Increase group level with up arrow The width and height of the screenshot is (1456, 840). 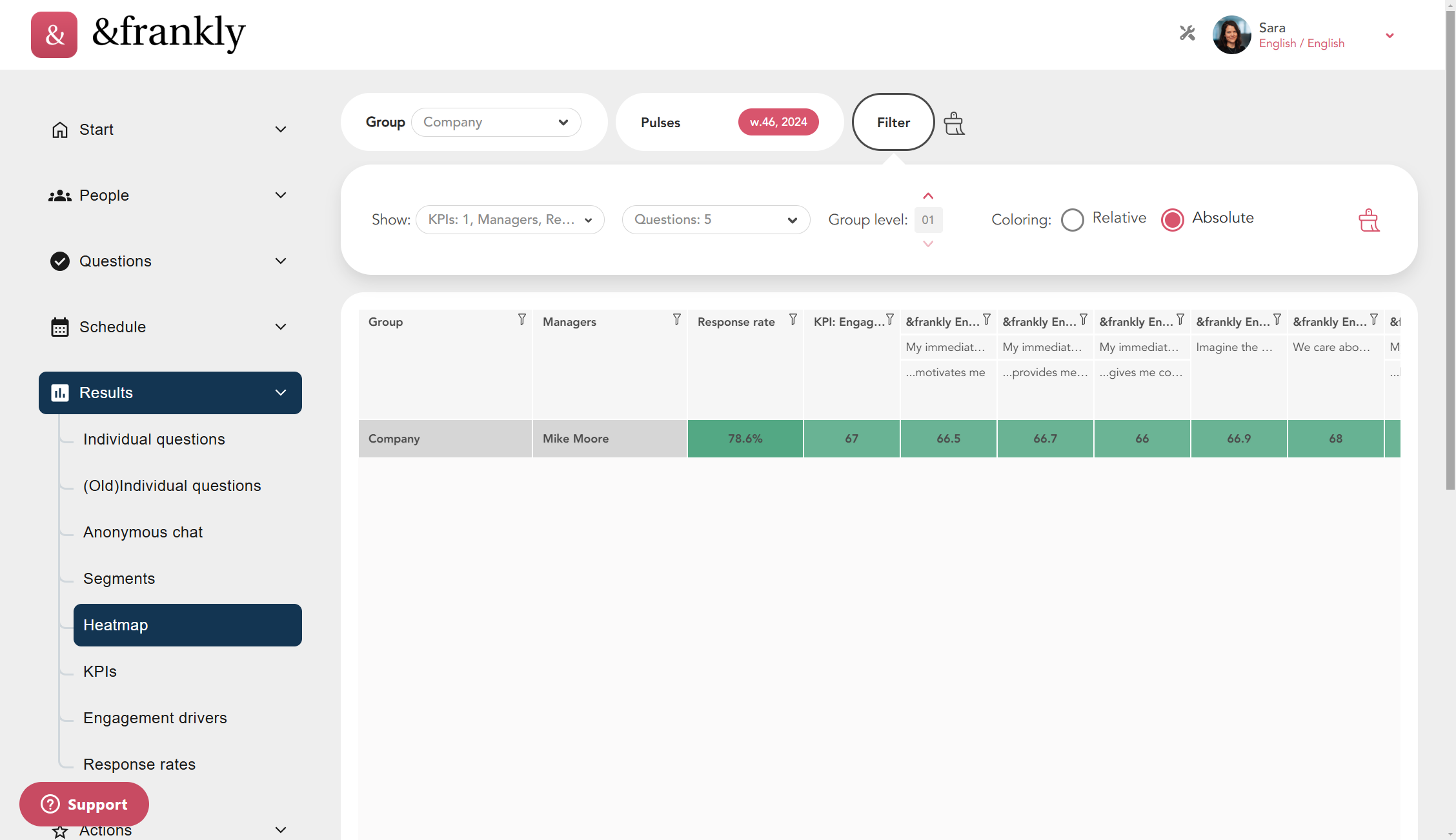coord(928,196)
